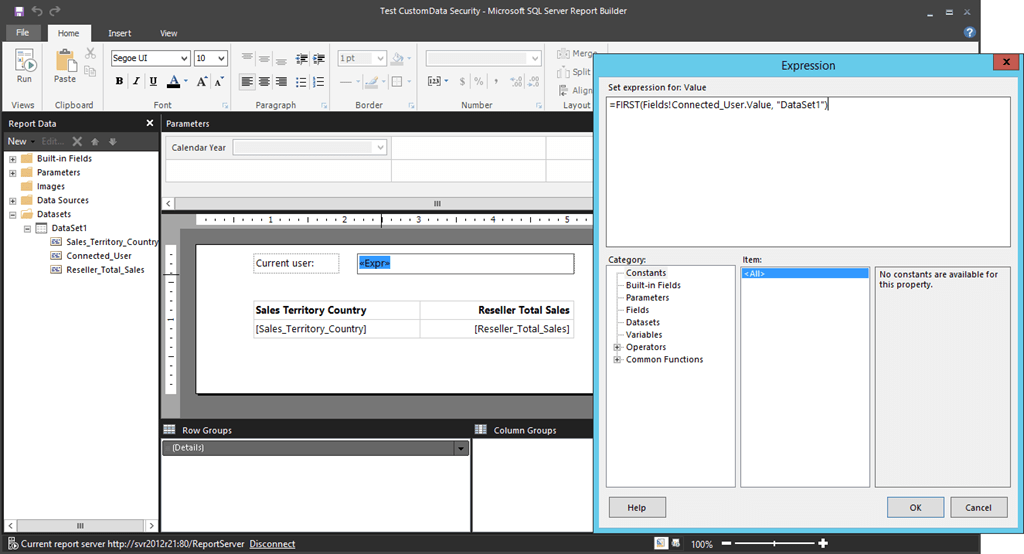Image resolution: width=1024 pixels, height=554 pixels.
Task: Click the Bullets list icon
Action: [301, 82]
